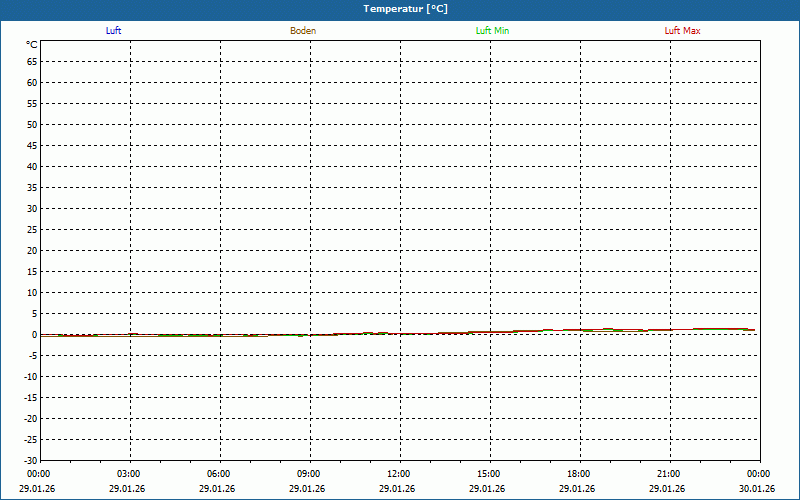Click the 15:00 time axis label
This screenshot has height=500, width=800.
point(488,474)
